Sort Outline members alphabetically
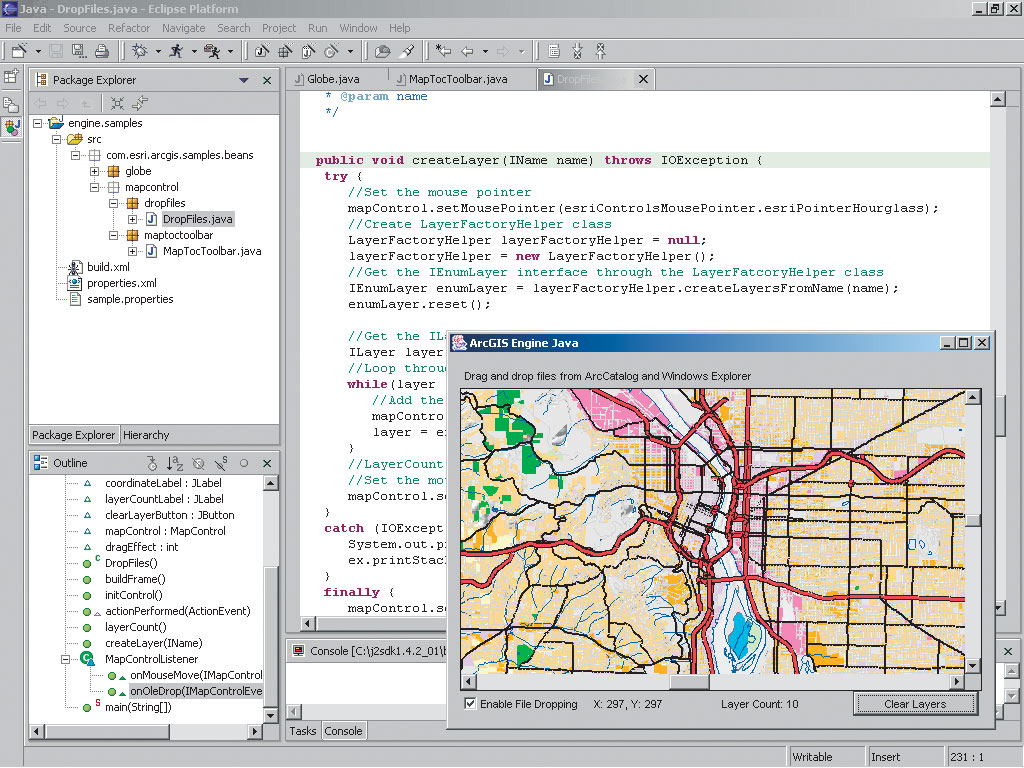The image size is (1024, 768). 175,463
